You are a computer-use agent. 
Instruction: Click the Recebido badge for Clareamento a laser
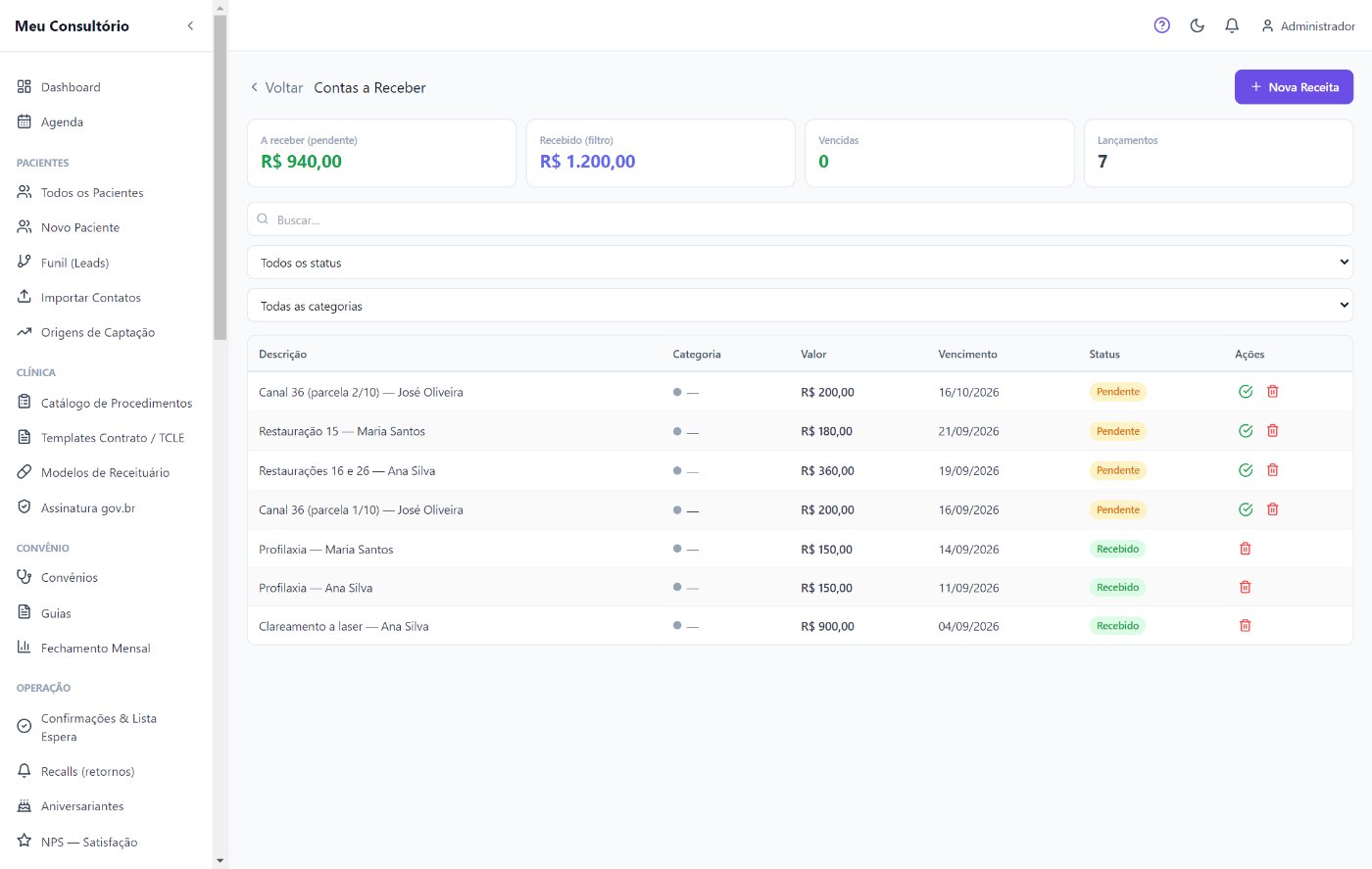(x=1117, y=626)
